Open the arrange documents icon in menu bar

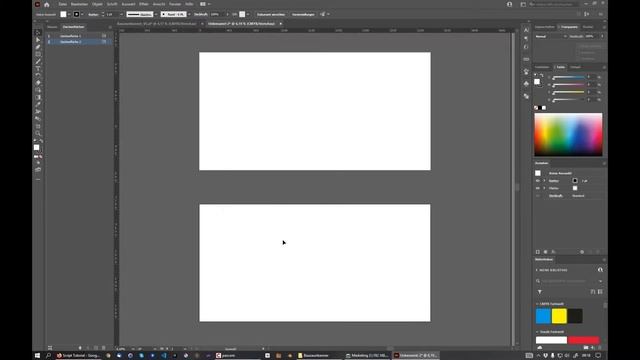click(204, 4)
